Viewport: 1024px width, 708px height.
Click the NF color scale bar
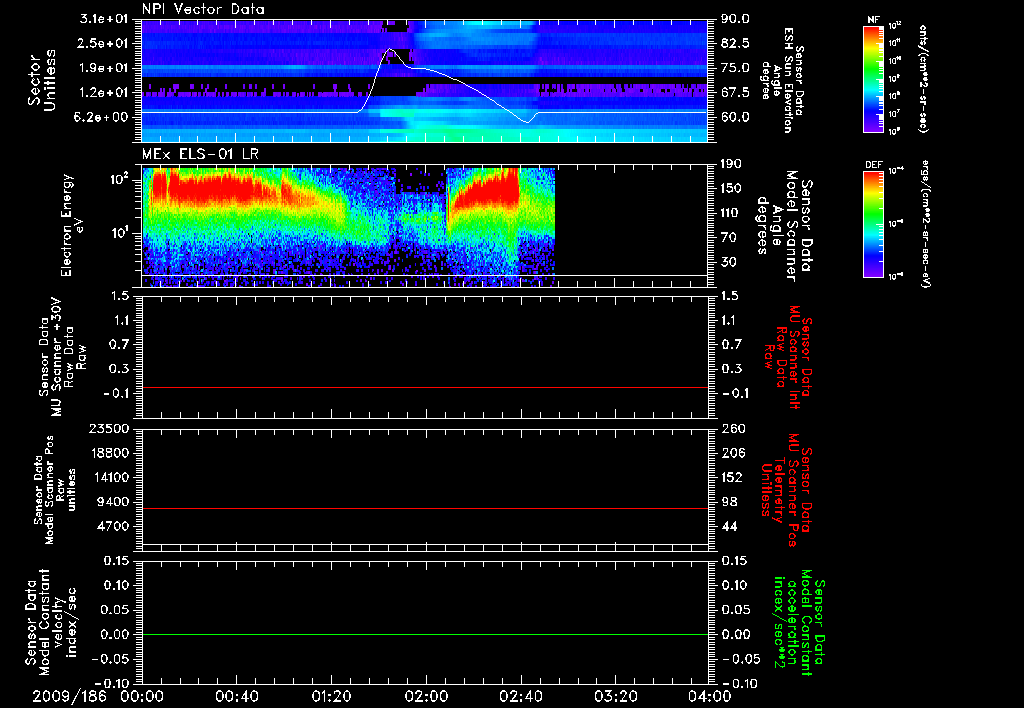874,79
